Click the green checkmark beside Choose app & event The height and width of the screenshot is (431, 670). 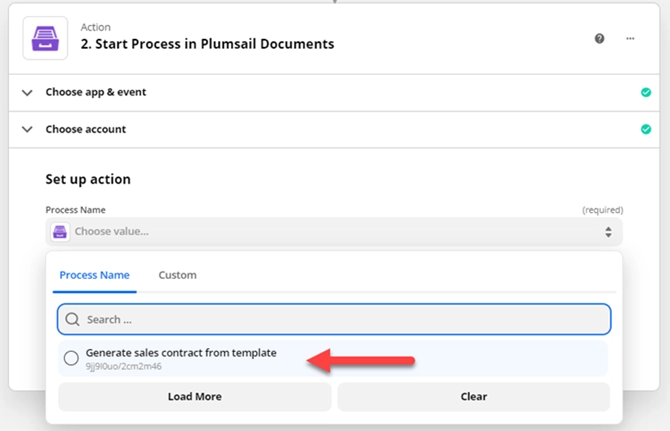point(646,92)
